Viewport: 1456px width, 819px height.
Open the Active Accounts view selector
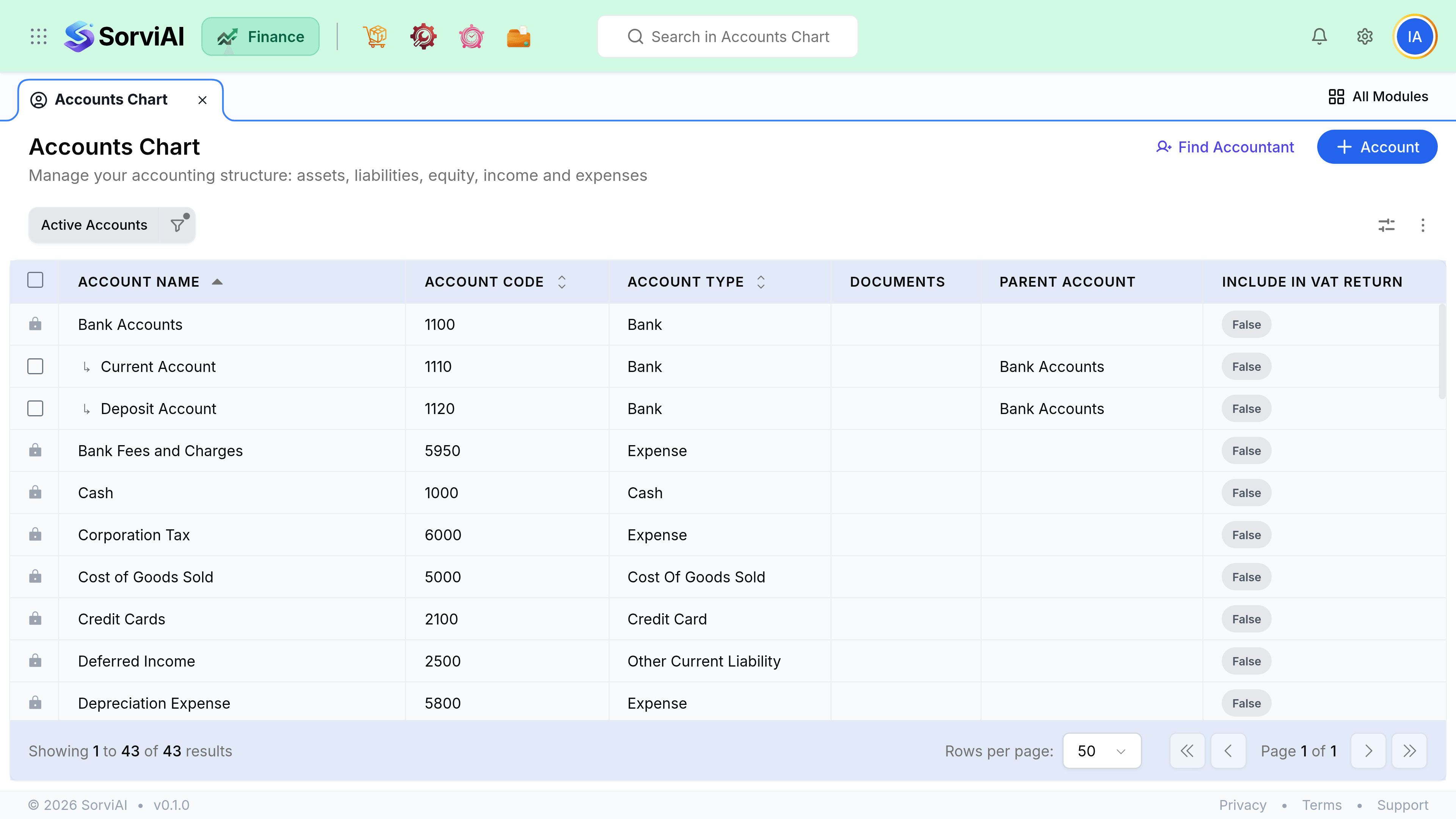pyautogui.click(x=94, y=225)
